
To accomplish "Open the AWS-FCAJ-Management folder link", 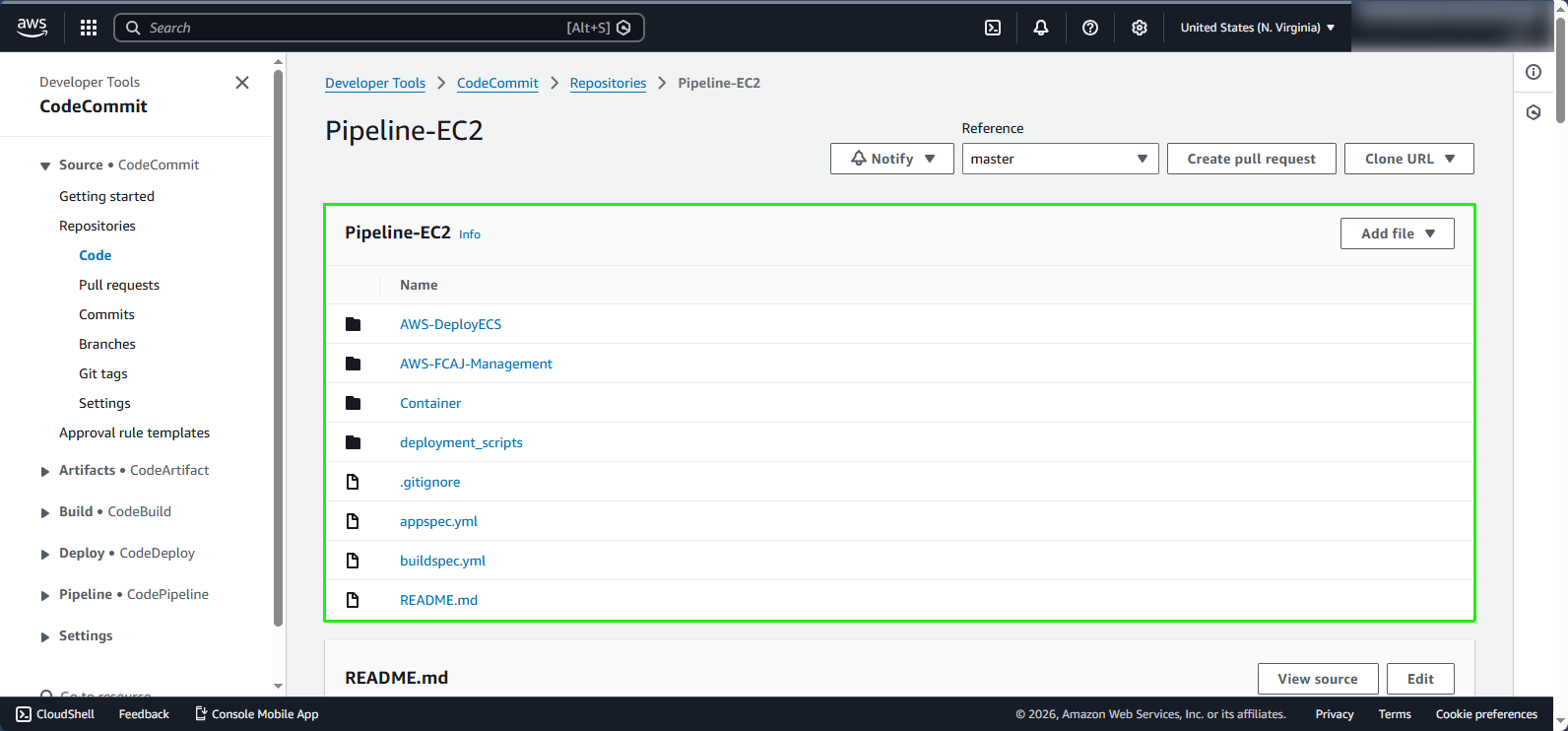I will coord(476,364).
